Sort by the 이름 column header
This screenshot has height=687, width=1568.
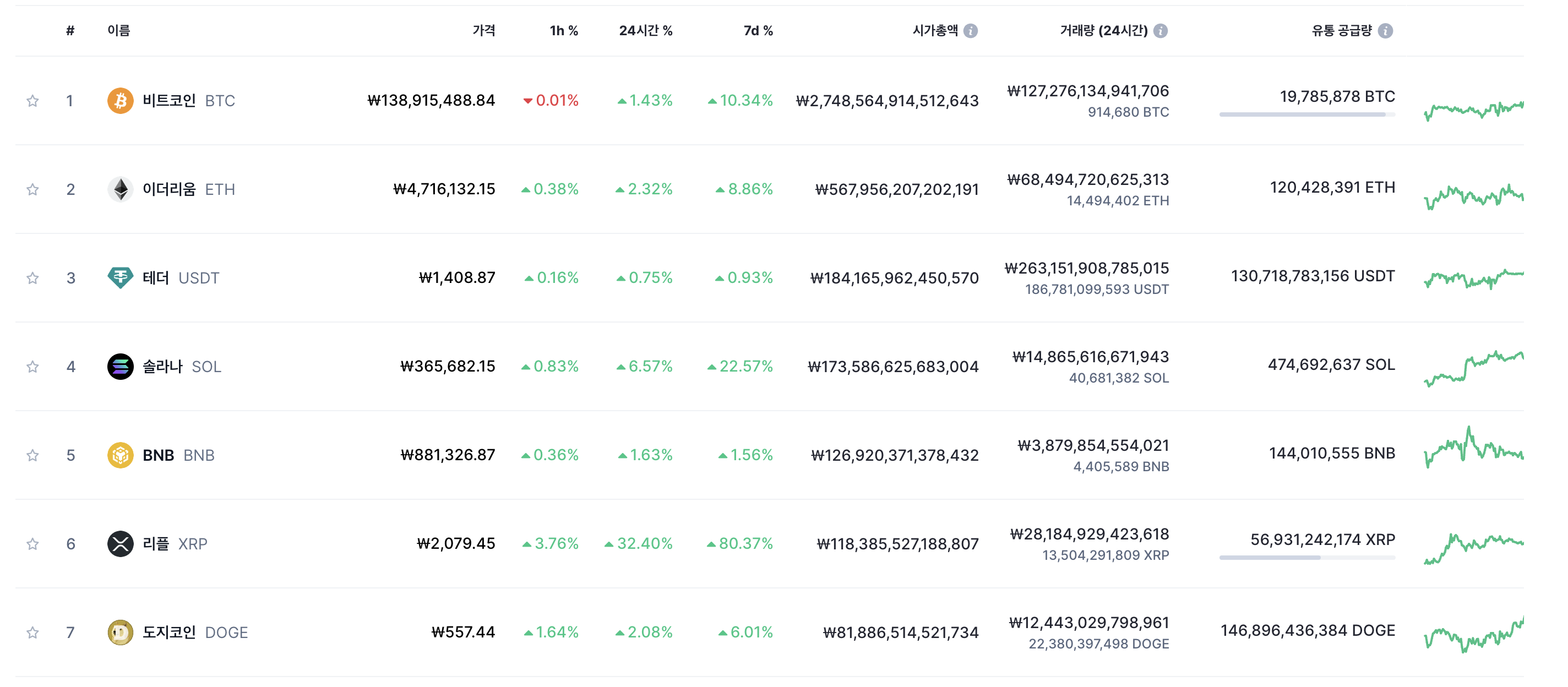coord(119,30)
